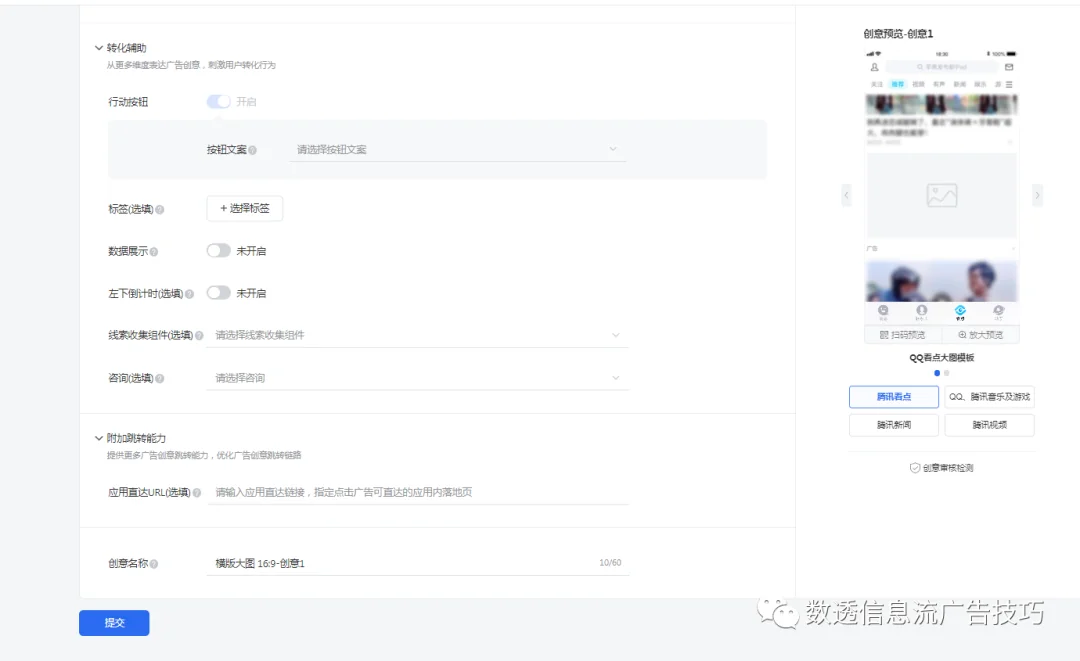Select the QQ、腾讯音乐及游戏 preview tab
This screenshot has width=1080, height=661.
point(989,397)
